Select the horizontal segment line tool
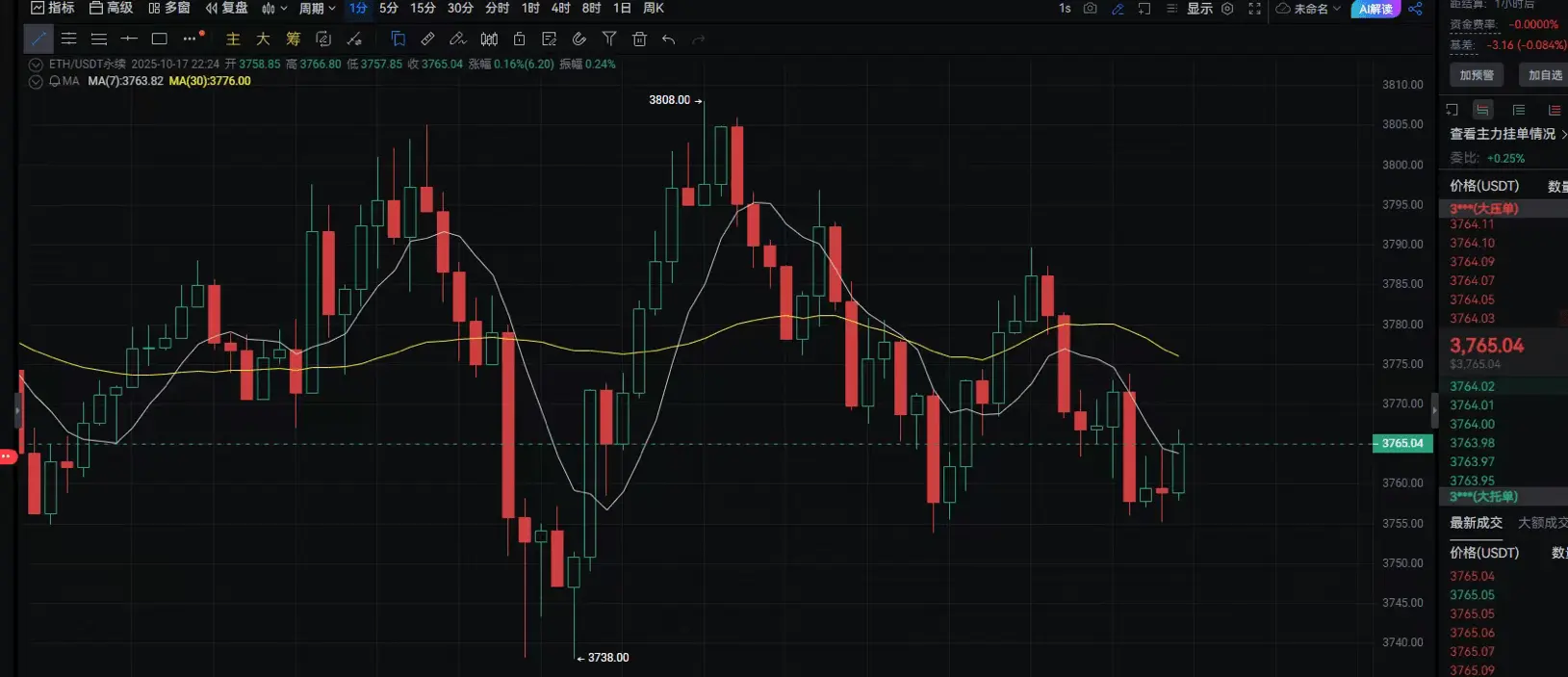1568x677 pixels. pyautogui.click(x=129, y=39)
